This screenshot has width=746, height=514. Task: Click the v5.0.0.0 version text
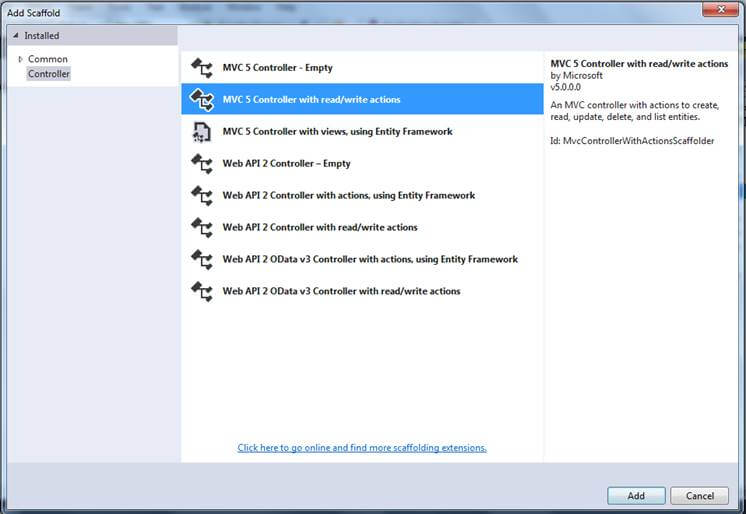565,87
